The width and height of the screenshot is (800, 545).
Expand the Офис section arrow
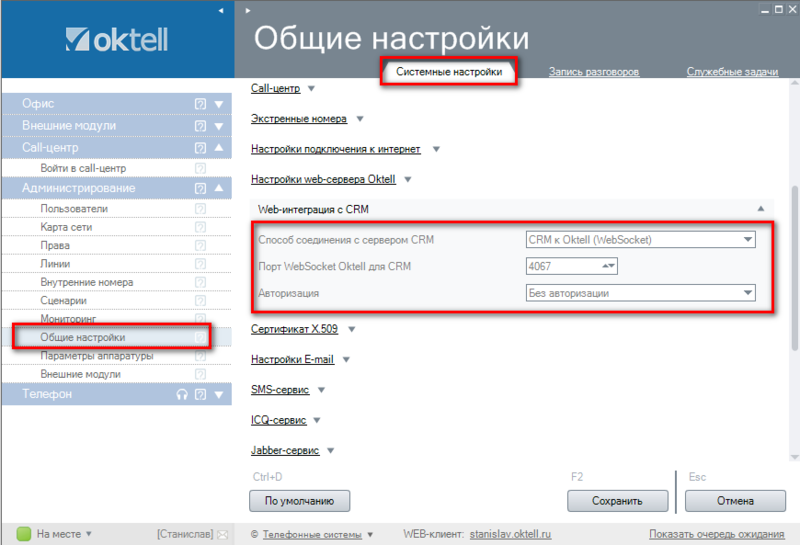pos(219,104)
